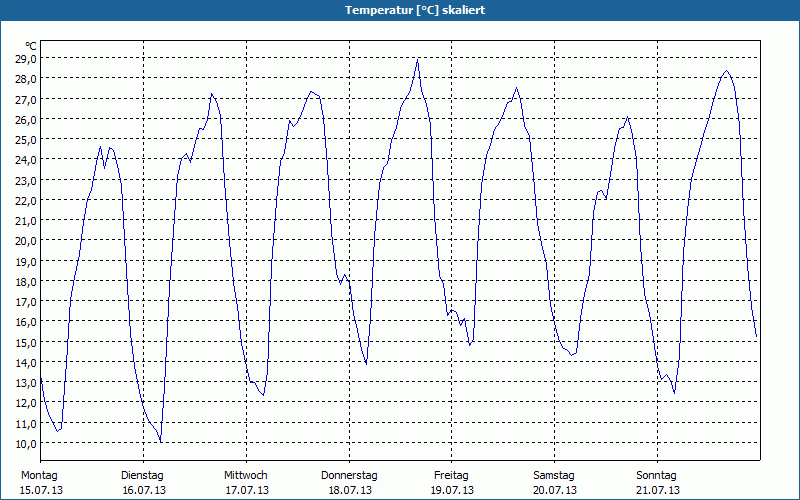Image resolution: width=800 pixels, height=500 pixels.
Task: Select the 10,0 axis label
Action: 26,443
